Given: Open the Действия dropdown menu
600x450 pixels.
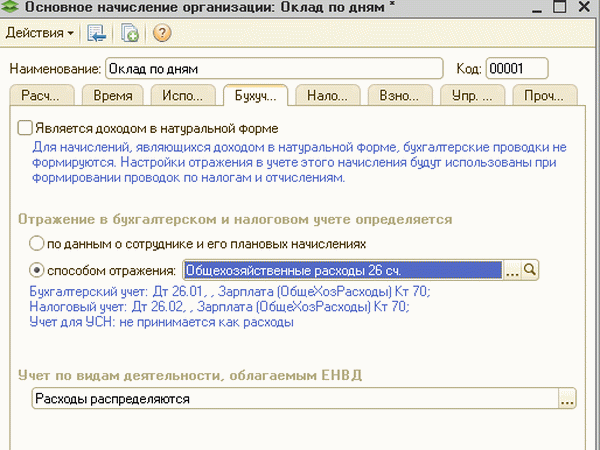Looking at the screenshot, I should tap(40, 33).
